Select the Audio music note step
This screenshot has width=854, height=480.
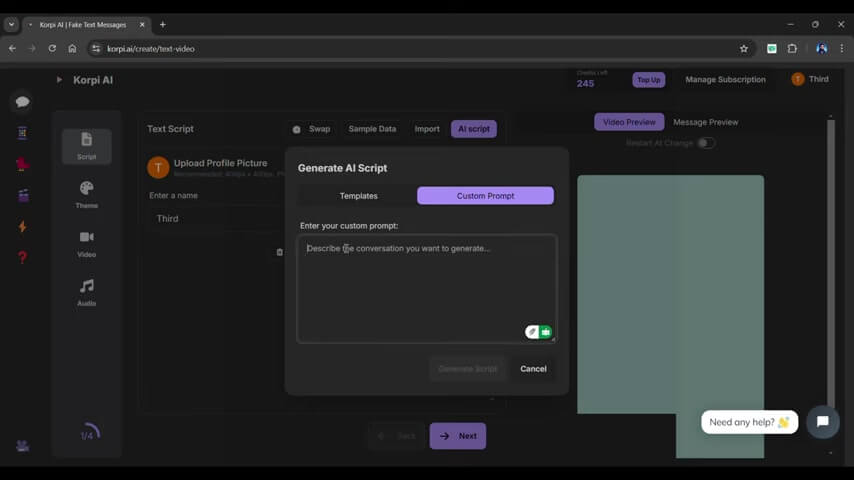[87, 291]
